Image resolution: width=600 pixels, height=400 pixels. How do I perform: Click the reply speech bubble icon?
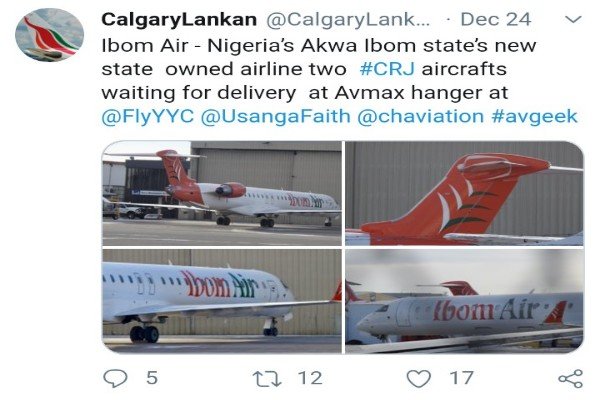click(115, 378)
